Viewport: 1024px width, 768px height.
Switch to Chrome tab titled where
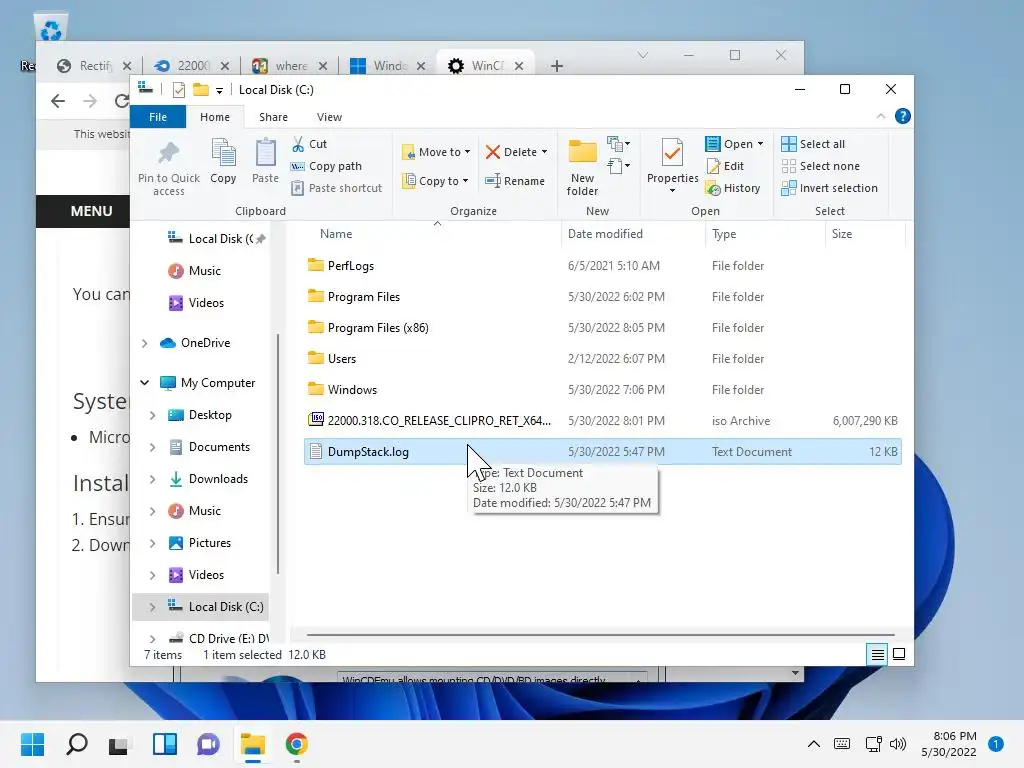pyautogui.click(x=289, y=65)
